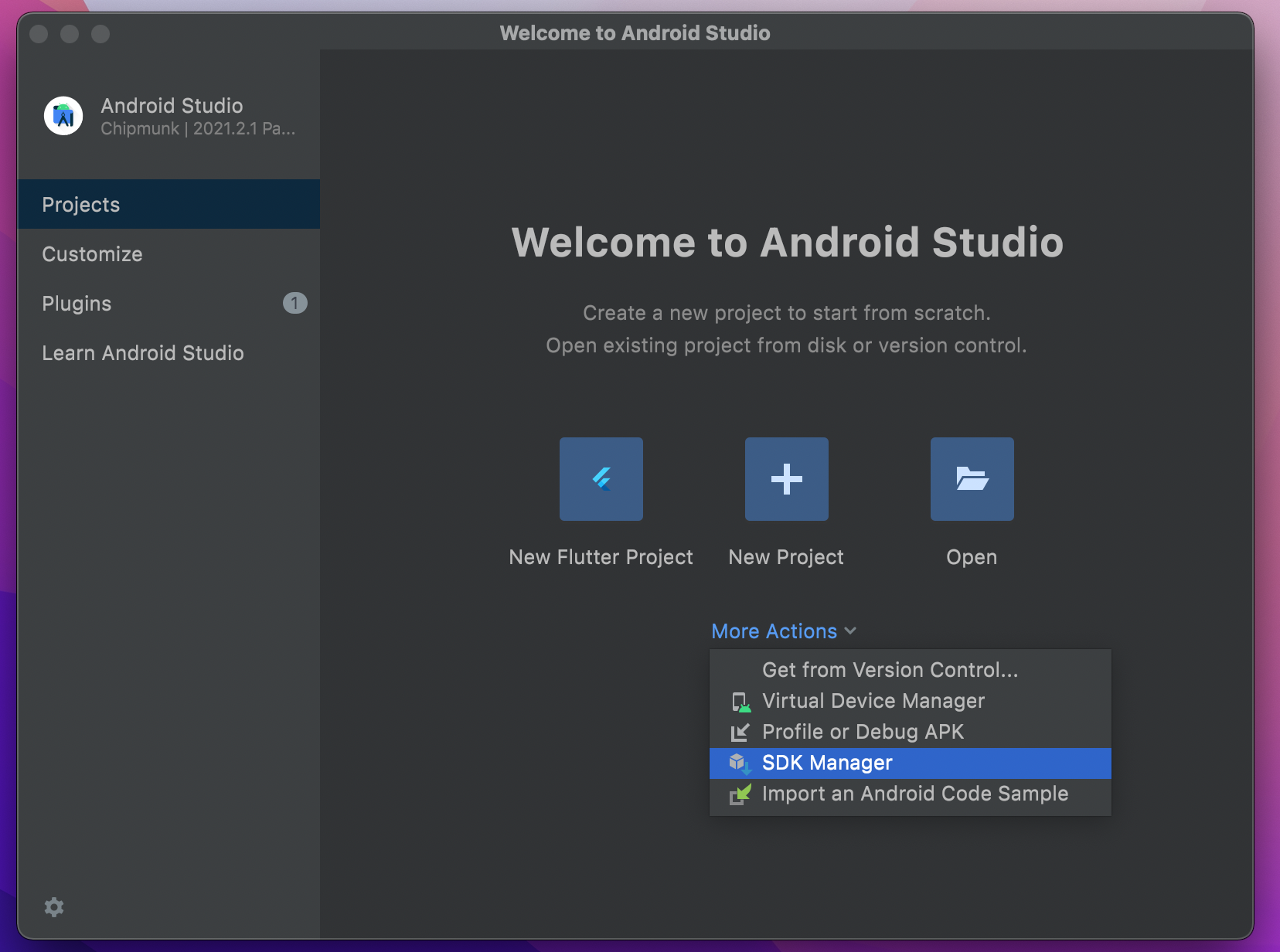Open SDK Manager from the menu

point(911,763)
